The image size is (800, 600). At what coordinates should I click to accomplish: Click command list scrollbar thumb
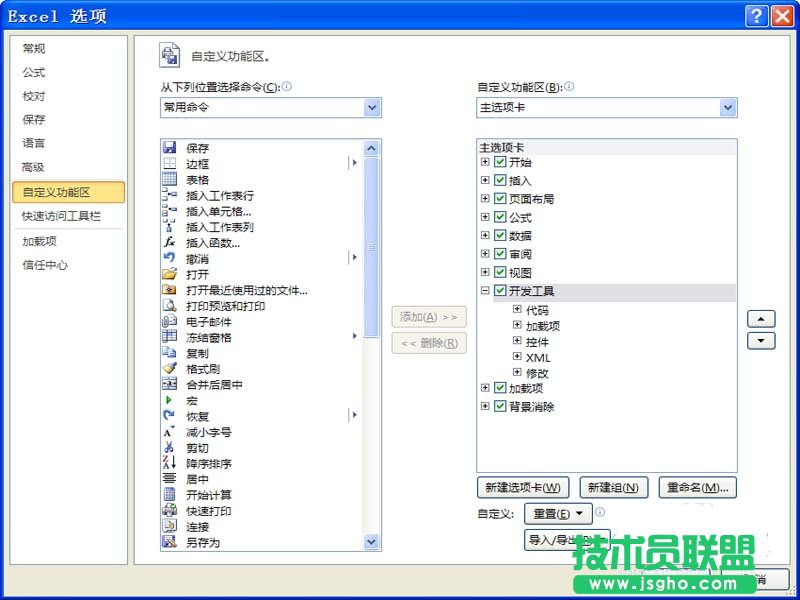click(371, 247)
